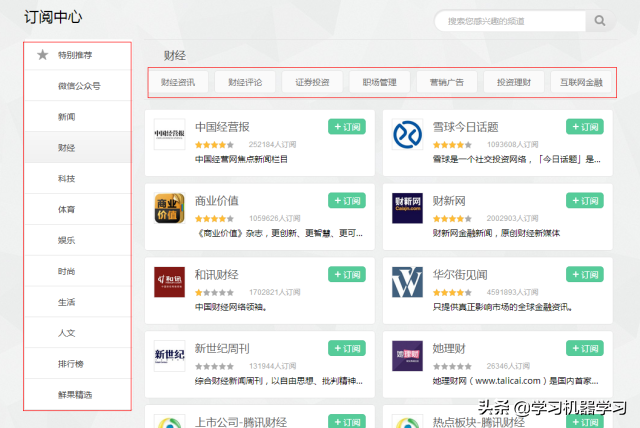Open the 她理财 channel title

[x=449, y=348]
